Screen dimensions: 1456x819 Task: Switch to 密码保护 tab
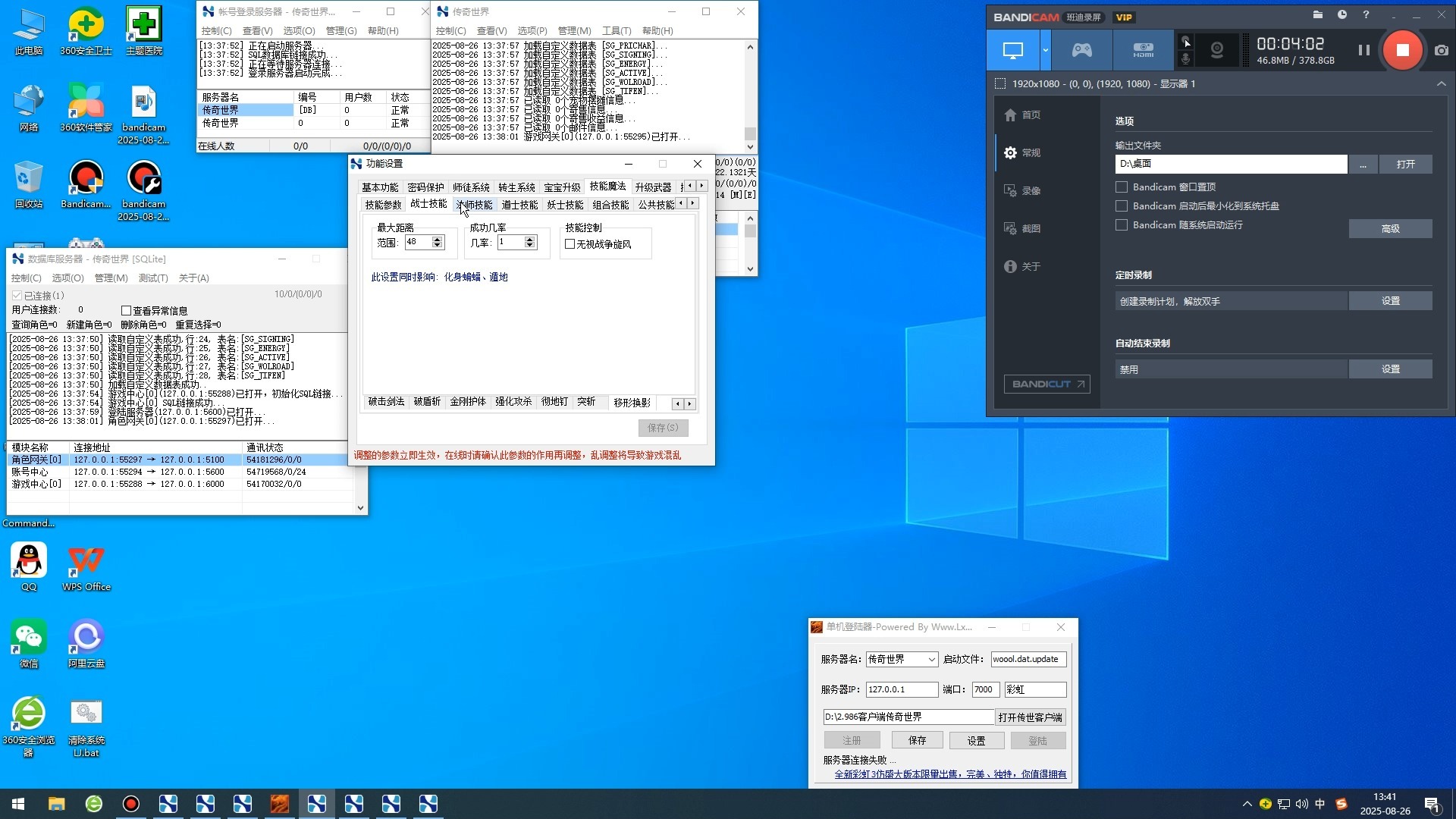[x=425, y=187]
